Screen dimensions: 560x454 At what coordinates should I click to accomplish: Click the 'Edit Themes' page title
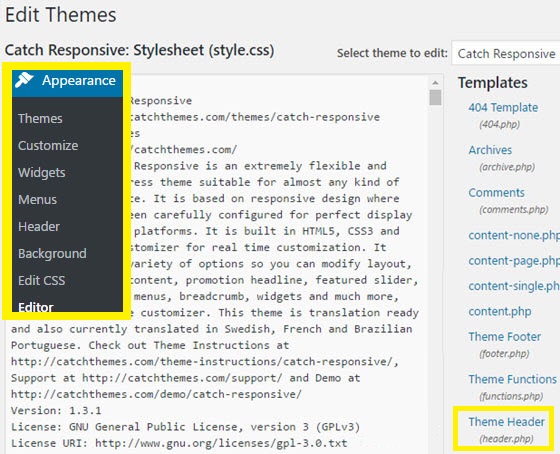click(x=61, y=15)
